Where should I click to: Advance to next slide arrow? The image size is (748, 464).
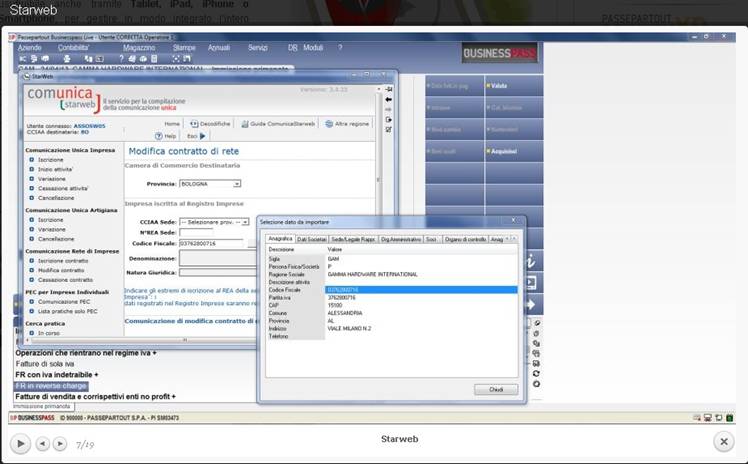coord(60,443)
